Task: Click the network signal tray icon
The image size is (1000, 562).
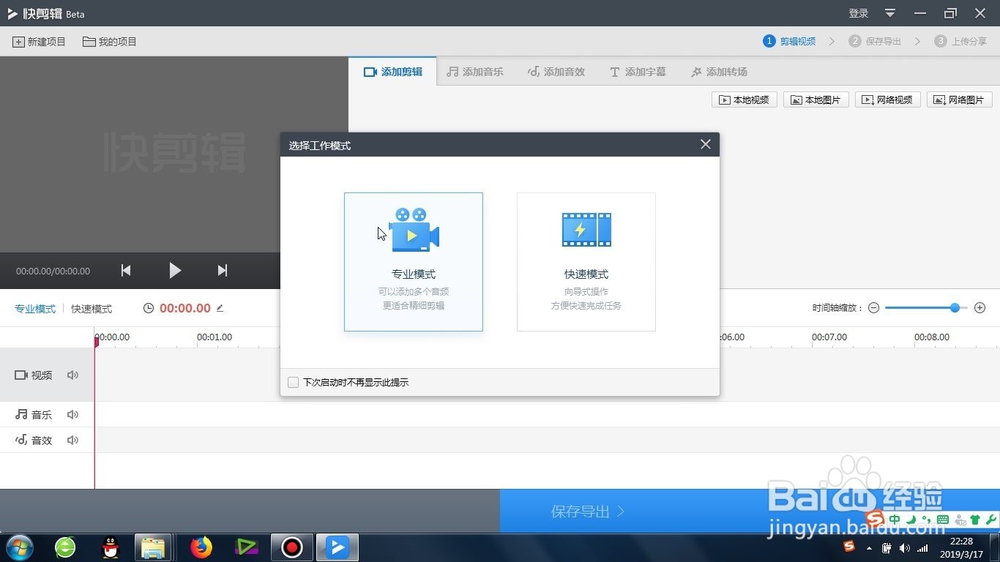Action: [923, 548]
